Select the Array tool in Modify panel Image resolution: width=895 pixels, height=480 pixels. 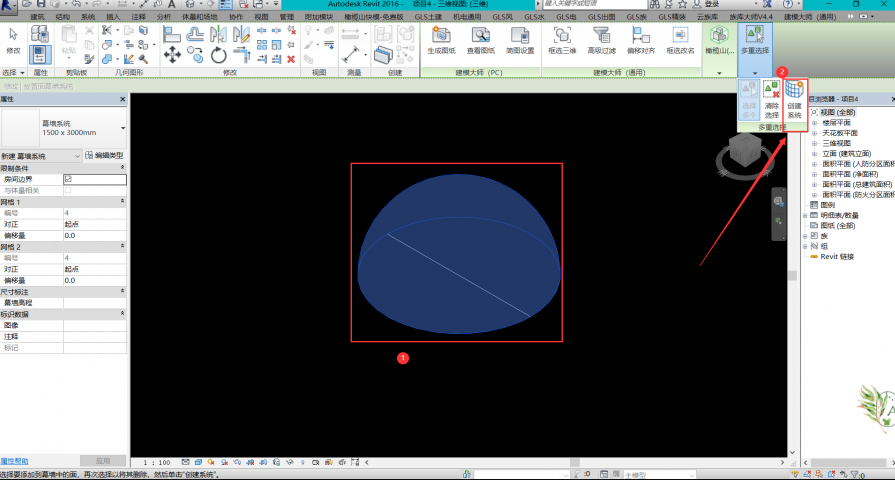(261, 45)
